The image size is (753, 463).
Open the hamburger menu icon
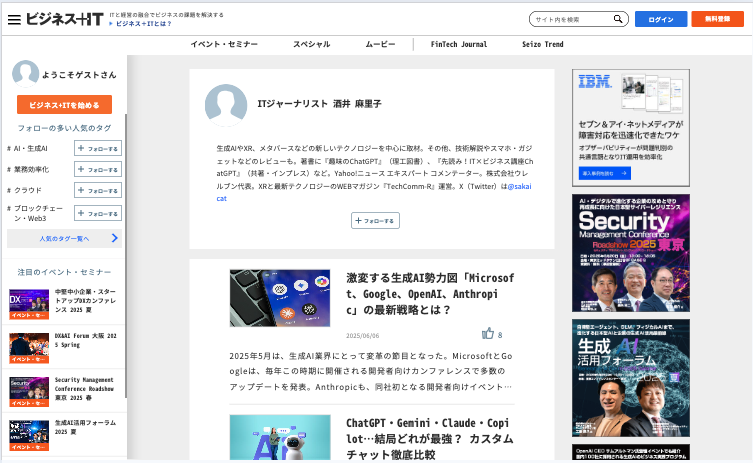click(x=14, y=20)
